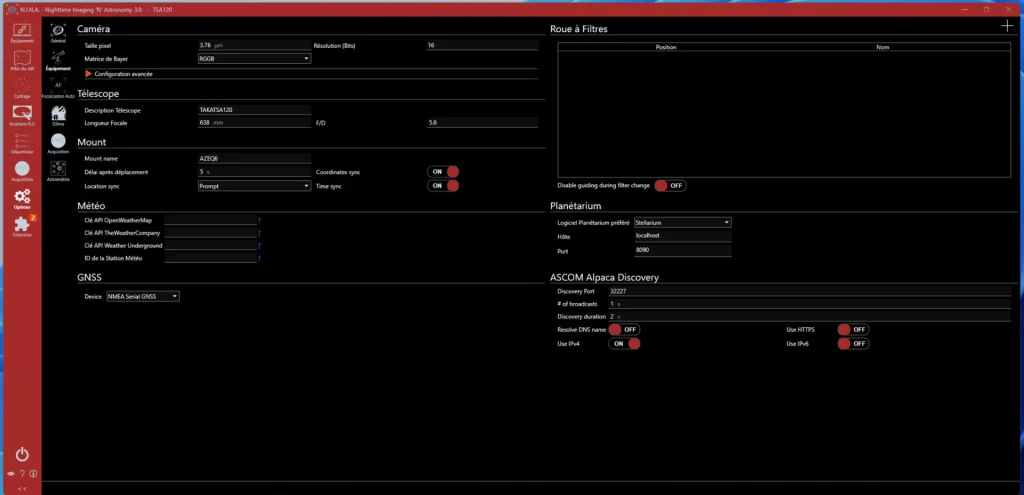Open the Extension plugins section
The image size is (1024, 495).
pyautogui.click(x=22, y=224)
